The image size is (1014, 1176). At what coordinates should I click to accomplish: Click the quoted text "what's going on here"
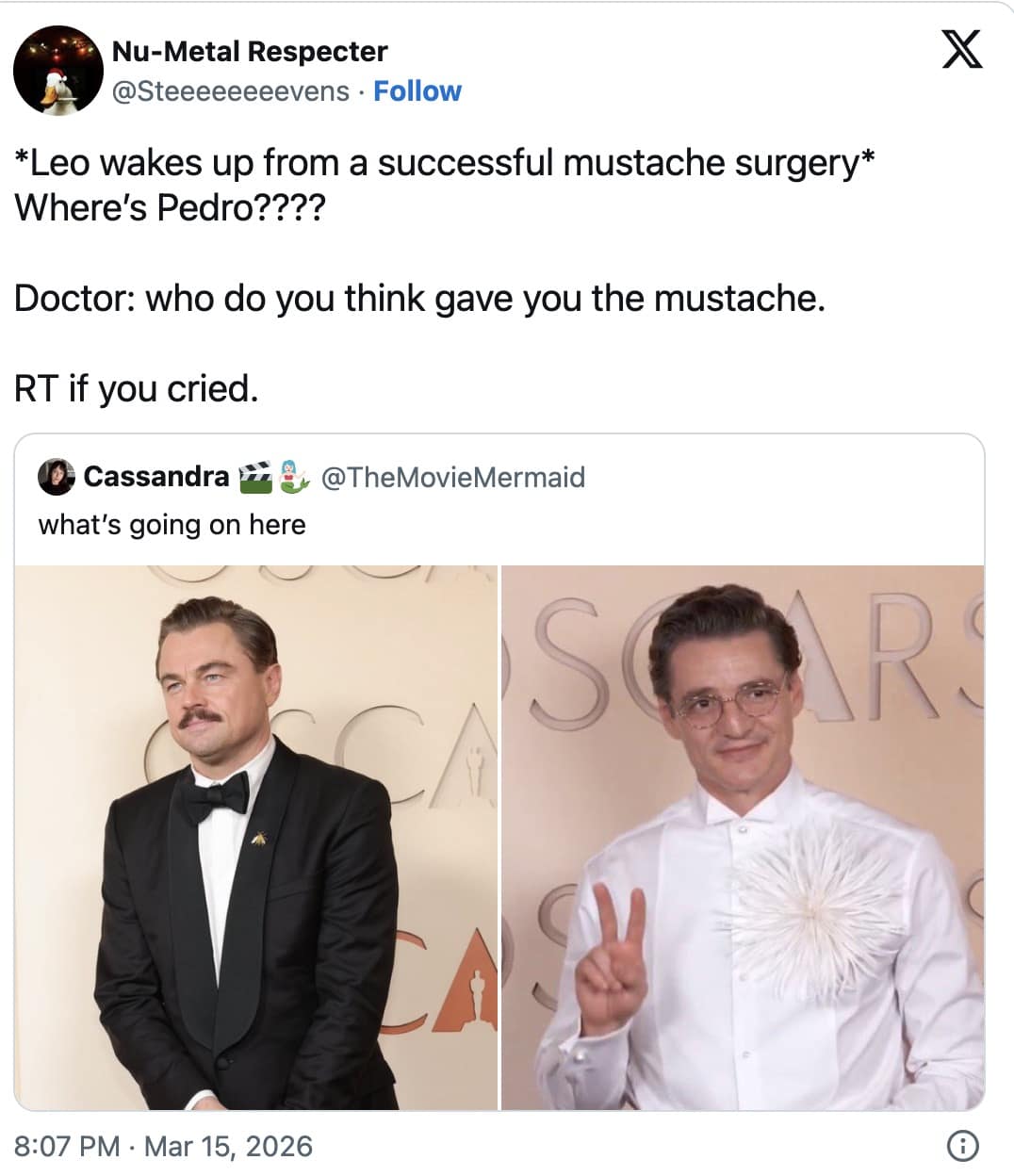pos(172,525)
